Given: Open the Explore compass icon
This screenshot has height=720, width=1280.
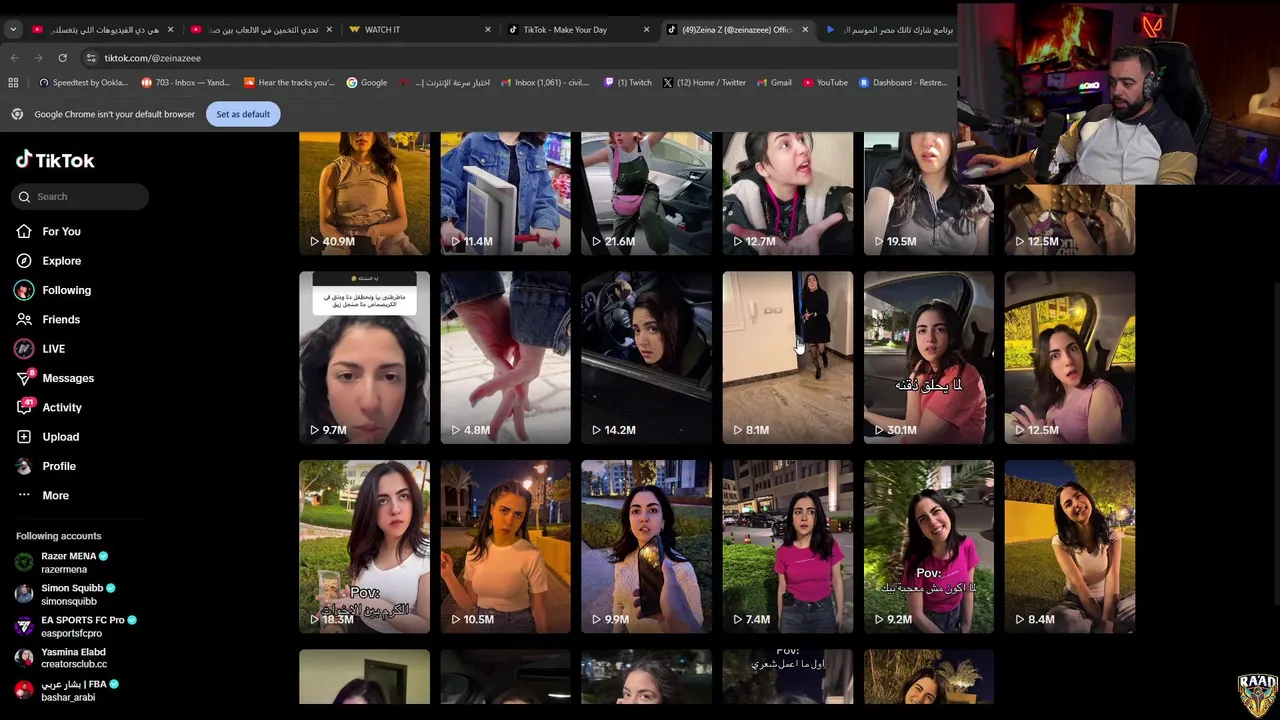Looking at the screenshot, I should [24, 261].
